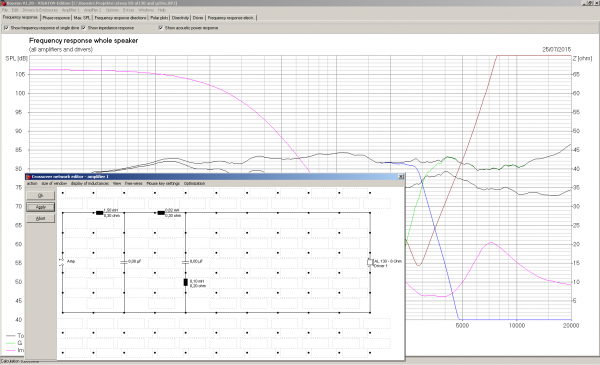
Task: Open the Polar plots tab
Action: tap(159, 18)
